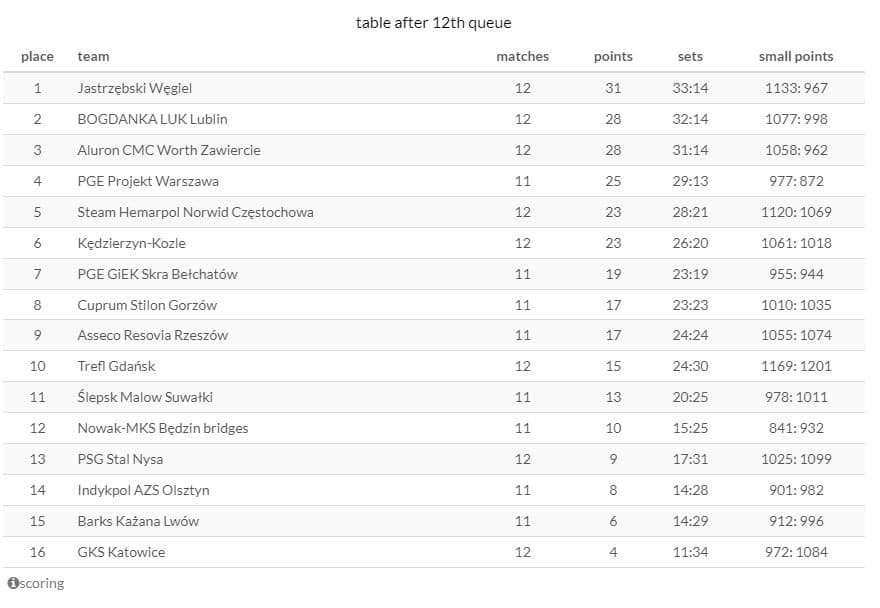Select the "sets" column header
Viewport: 880px width, 608px height.
click(690, 57)
